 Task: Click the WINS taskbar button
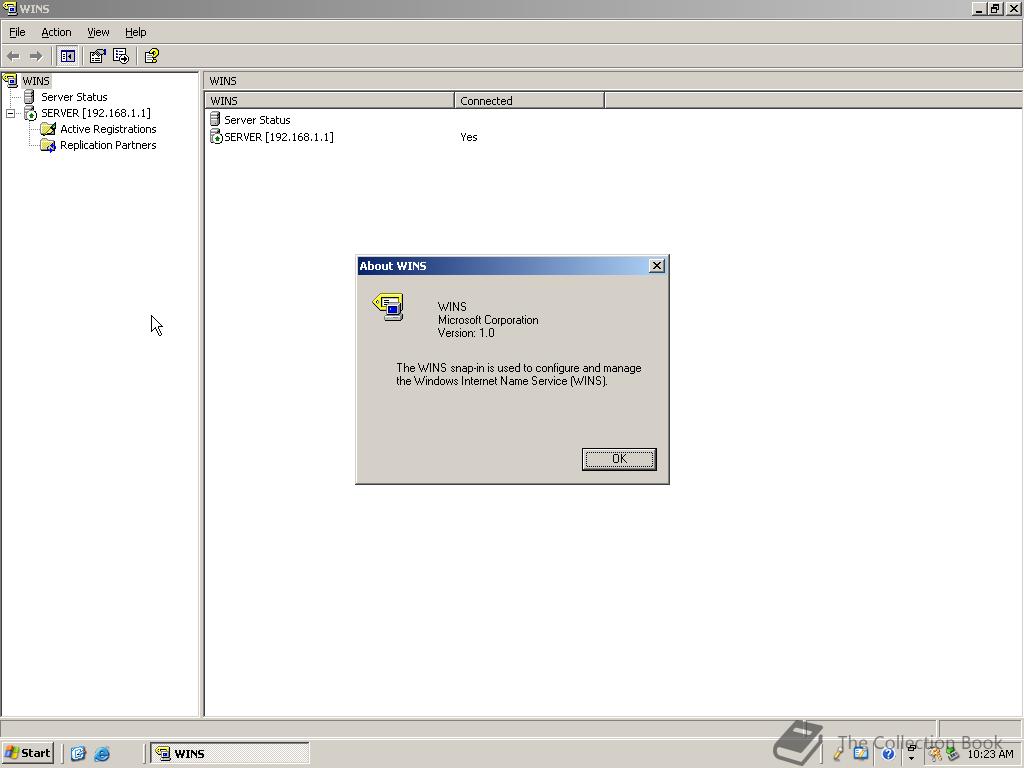[x=230, y=753]
